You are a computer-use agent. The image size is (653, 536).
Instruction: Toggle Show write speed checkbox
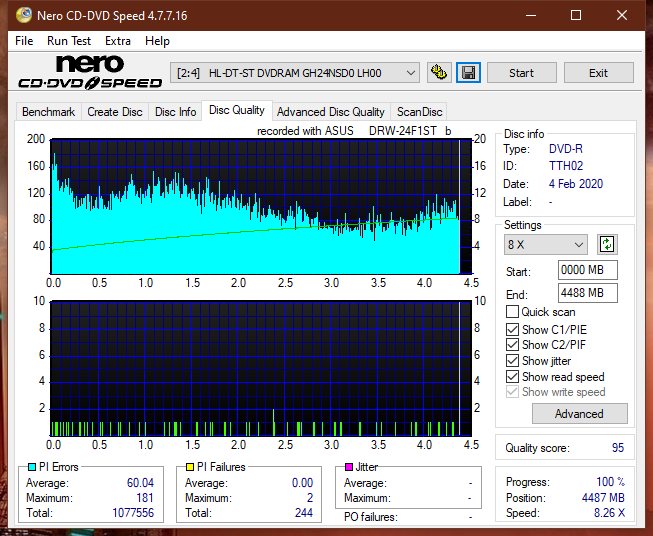coord(512,392)
